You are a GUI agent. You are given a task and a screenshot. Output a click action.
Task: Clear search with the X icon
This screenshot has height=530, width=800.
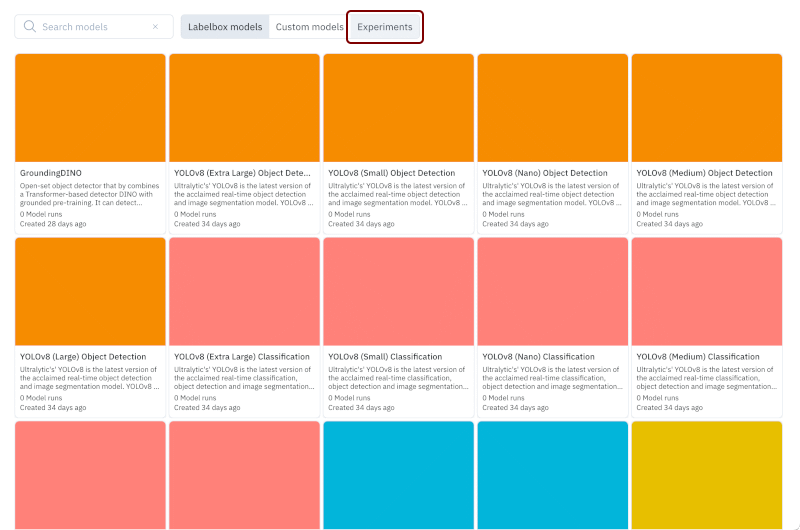pyautogui.click(x=156, y=27)
